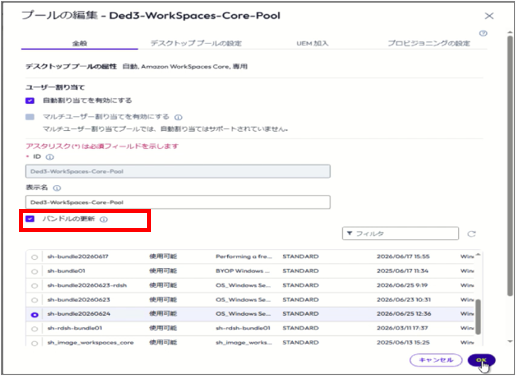The width and height of the screenshot is (517, 377).
Task: Refresh the bundle list with the reload icon
Action: tap(471, 234)
